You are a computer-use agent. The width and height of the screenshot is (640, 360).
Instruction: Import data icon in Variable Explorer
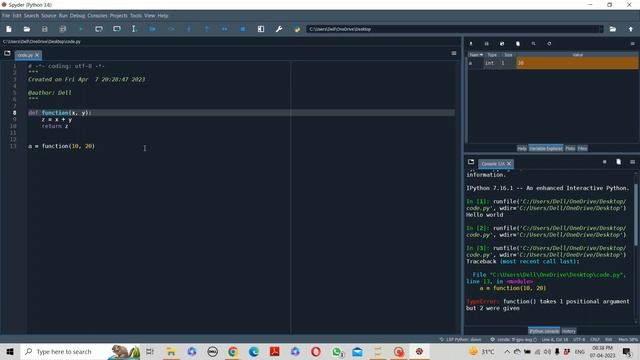coord(471,44)
